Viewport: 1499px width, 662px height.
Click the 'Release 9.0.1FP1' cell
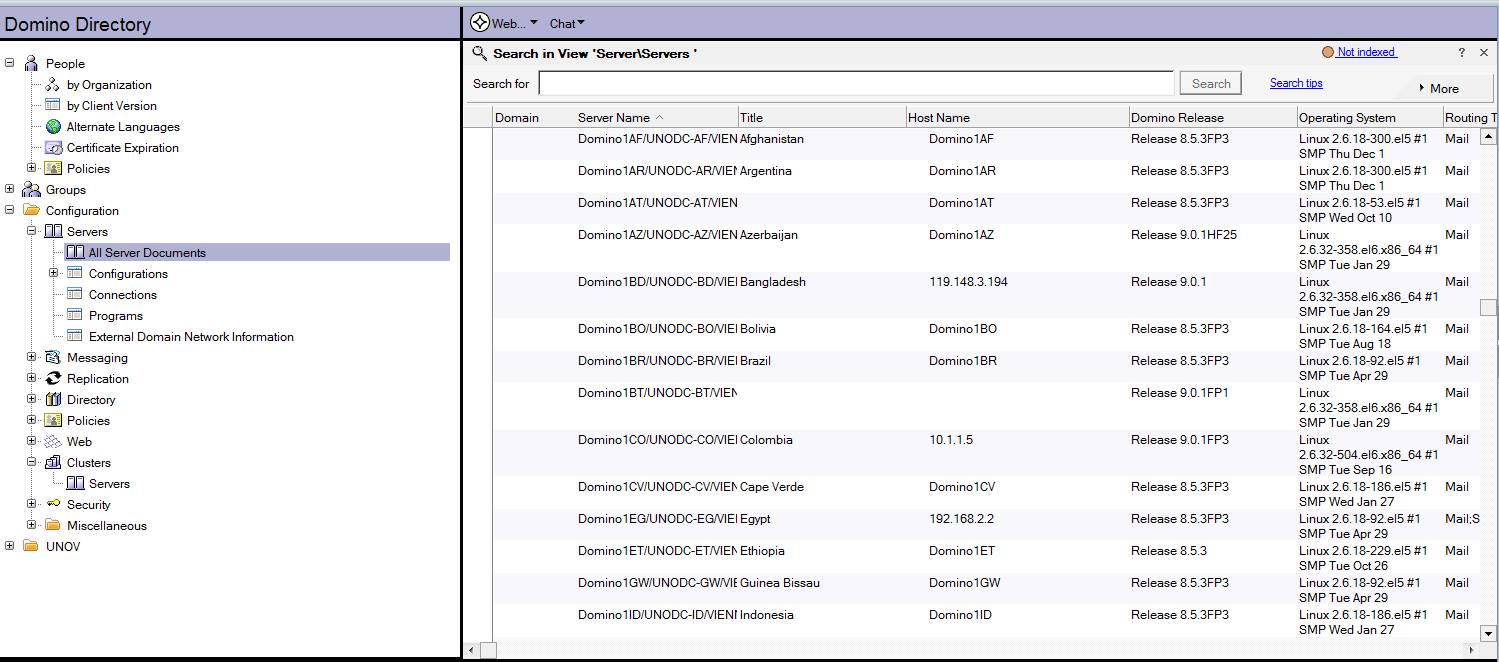click(x=1180, y=393)
